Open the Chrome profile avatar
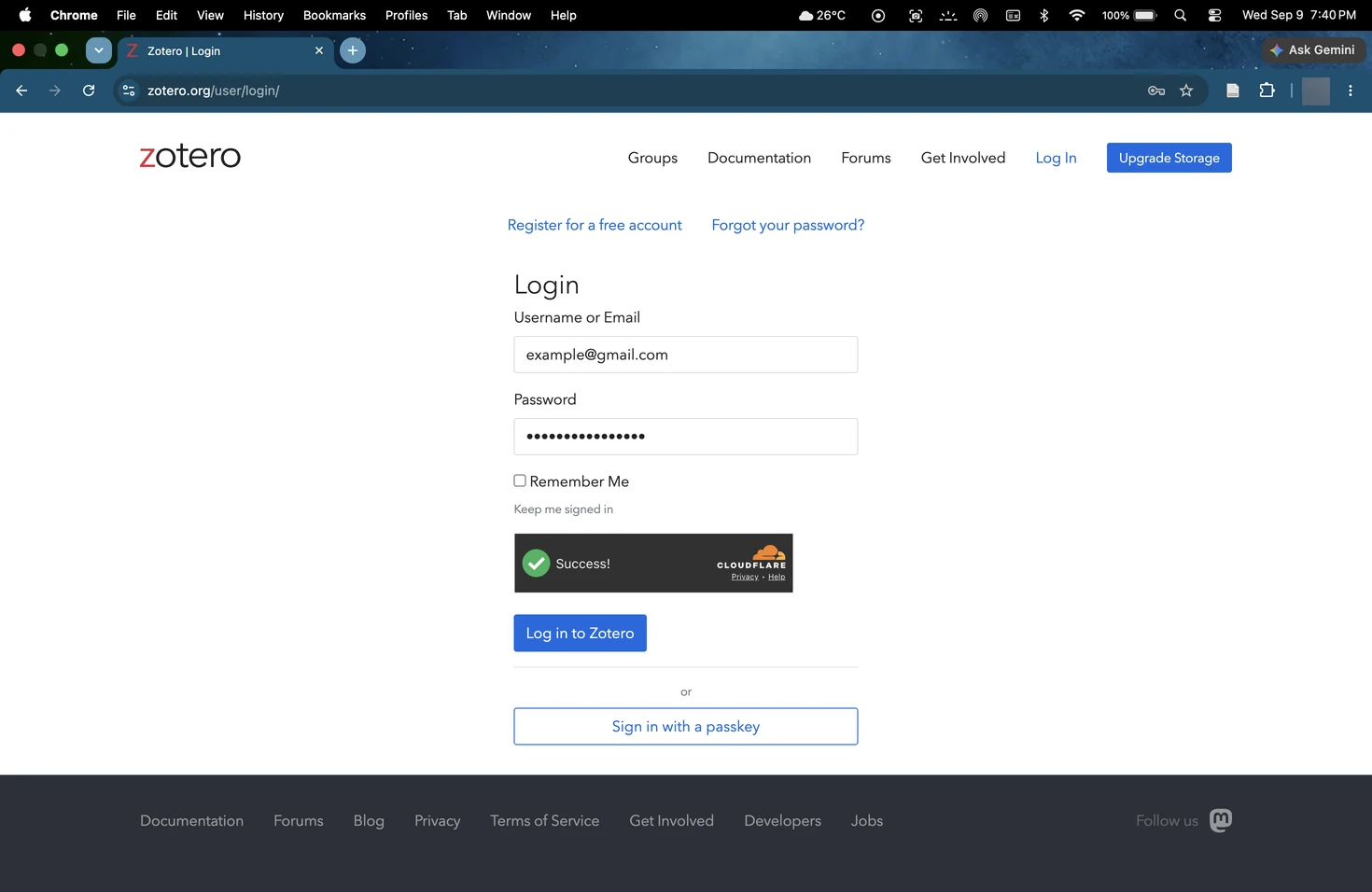Screen dimensions: 1372x892 click(1316, 91)
